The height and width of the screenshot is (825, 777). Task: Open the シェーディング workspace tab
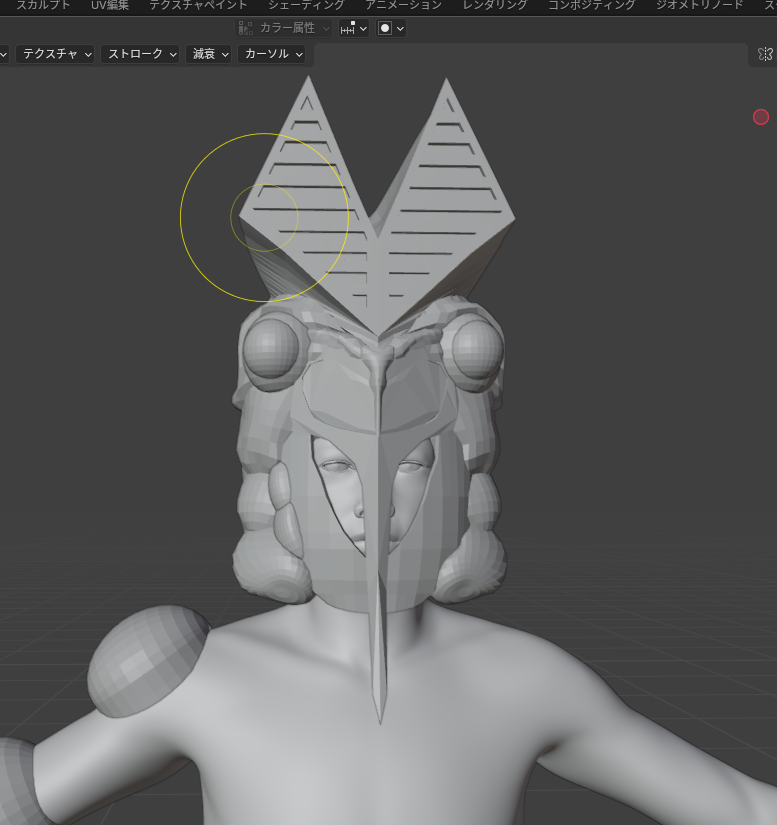pyautogui.click(x=306, y=5)
